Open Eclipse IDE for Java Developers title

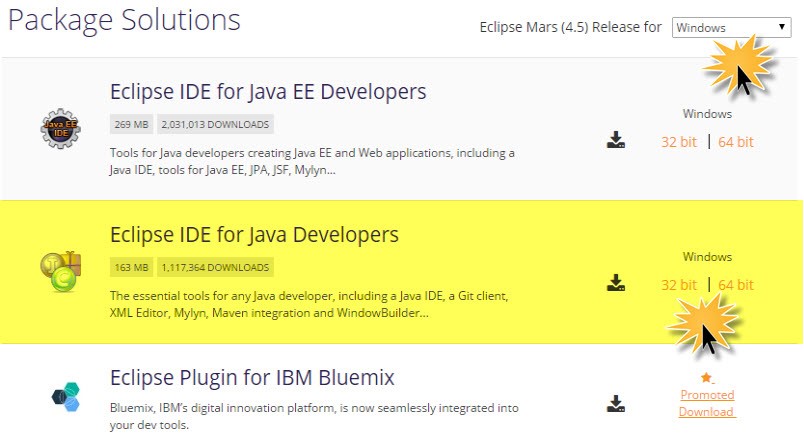click(254, 235)
